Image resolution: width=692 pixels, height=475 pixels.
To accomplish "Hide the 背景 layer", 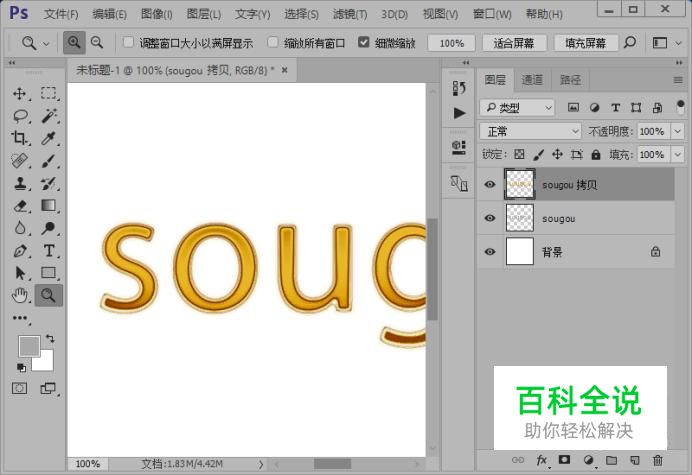I will click(x=489, y=252).
